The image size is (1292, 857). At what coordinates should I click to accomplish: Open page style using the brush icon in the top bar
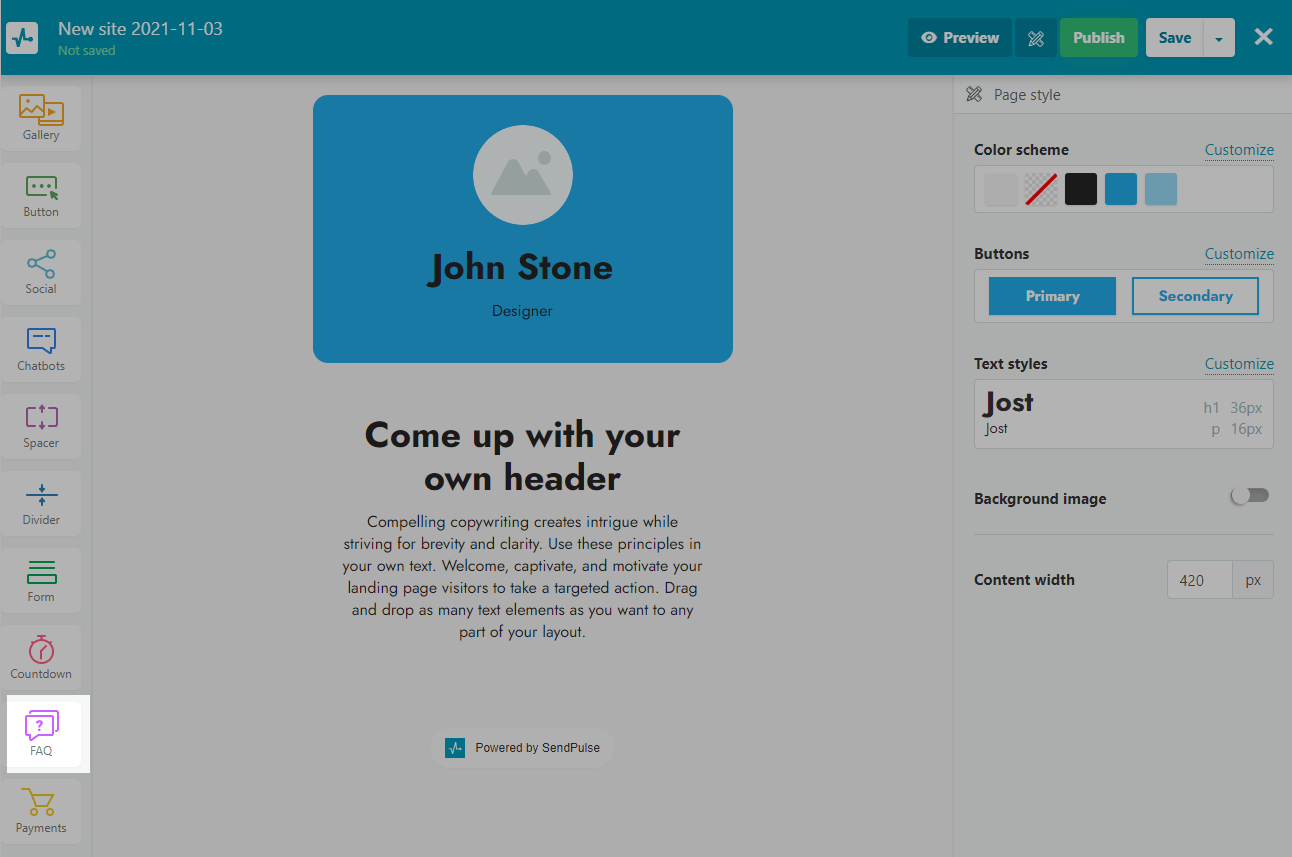click(1036, 38)
